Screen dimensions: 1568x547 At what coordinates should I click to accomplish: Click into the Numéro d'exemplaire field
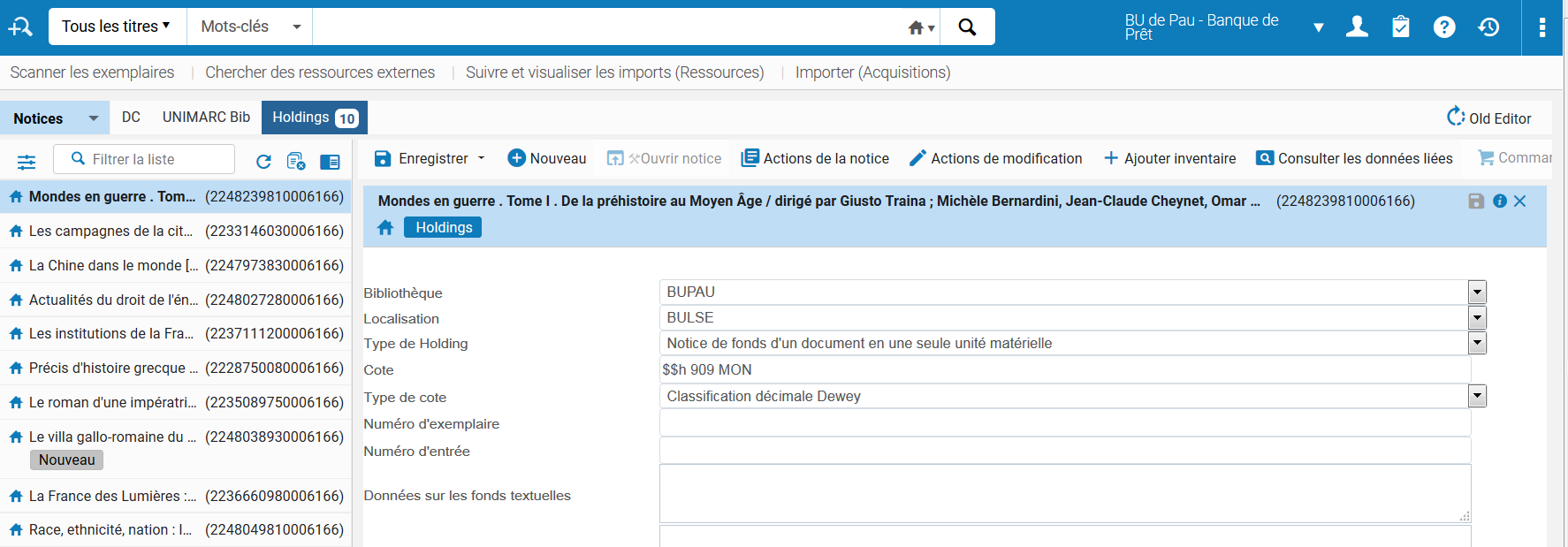1064,423
